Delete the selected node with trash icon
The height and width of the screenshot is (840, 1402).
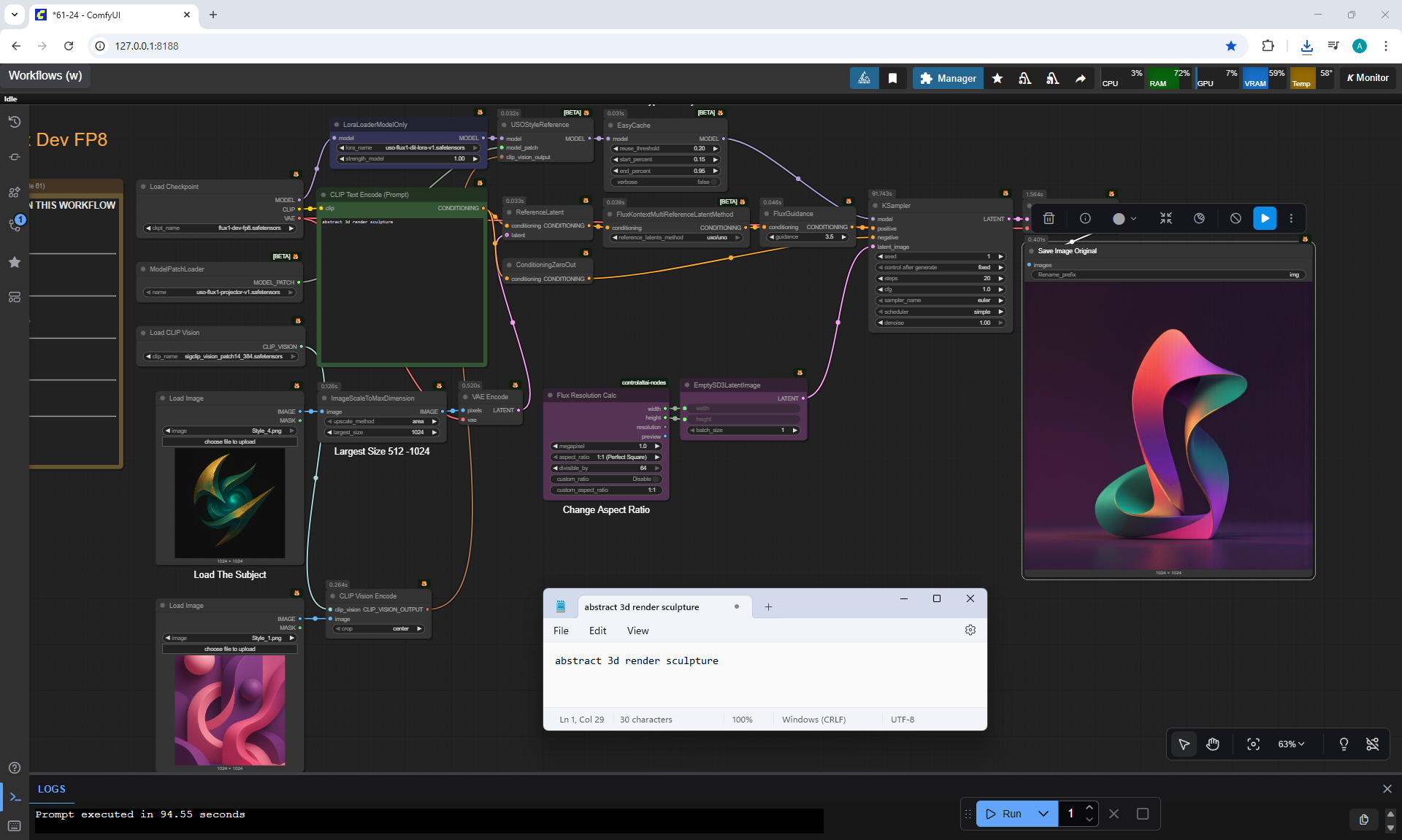(x=1049, y=218)
